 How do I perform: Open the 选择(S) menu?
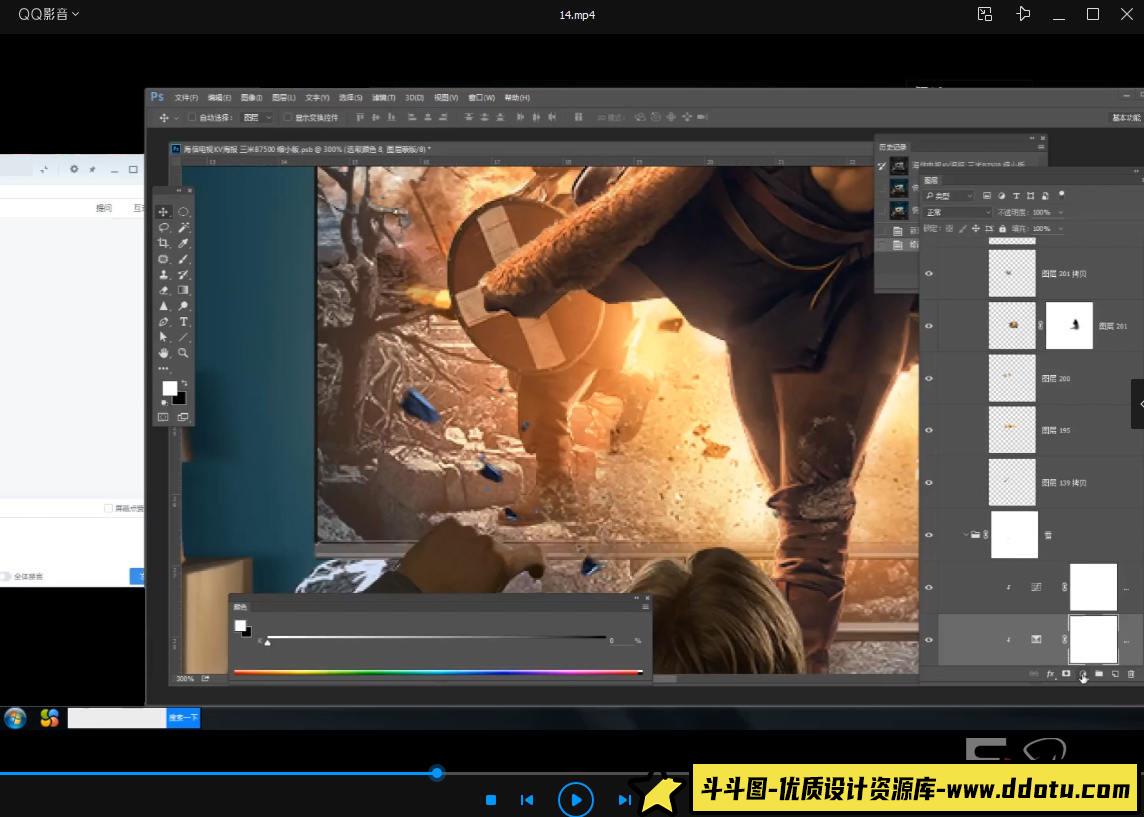350,98
